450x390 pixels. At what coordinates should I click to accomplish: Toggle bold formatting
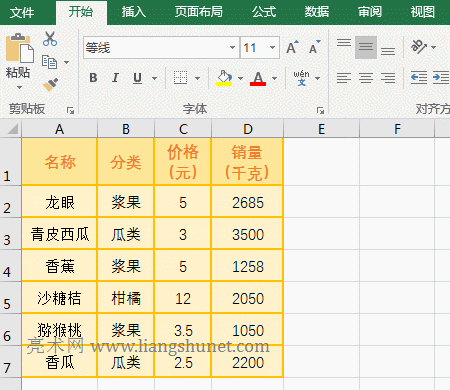click(93, 78)
